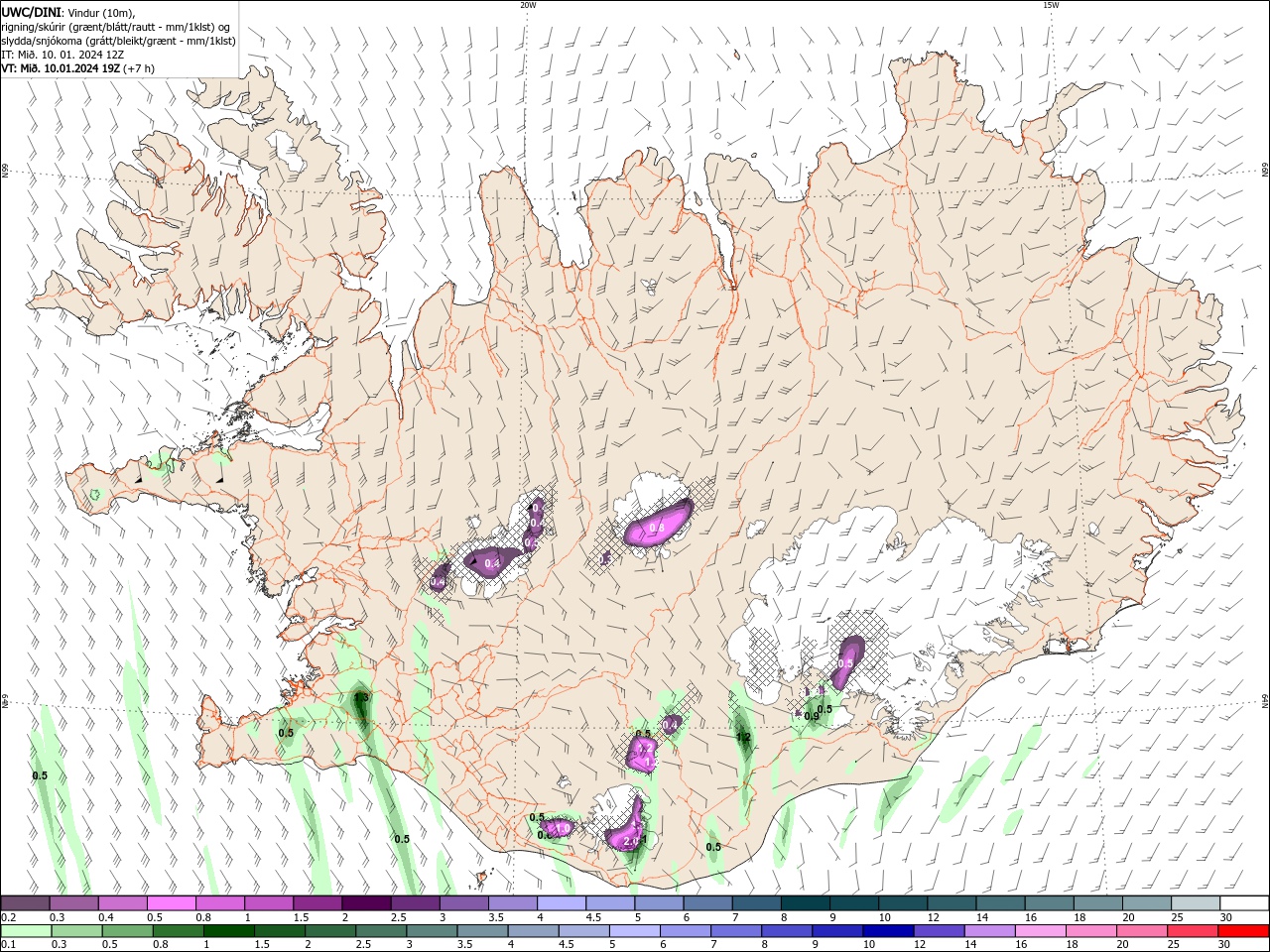
Task: Click the 'rigning/skúrir' legend description line
Action: pyautogui.click(x=117, y=26)
